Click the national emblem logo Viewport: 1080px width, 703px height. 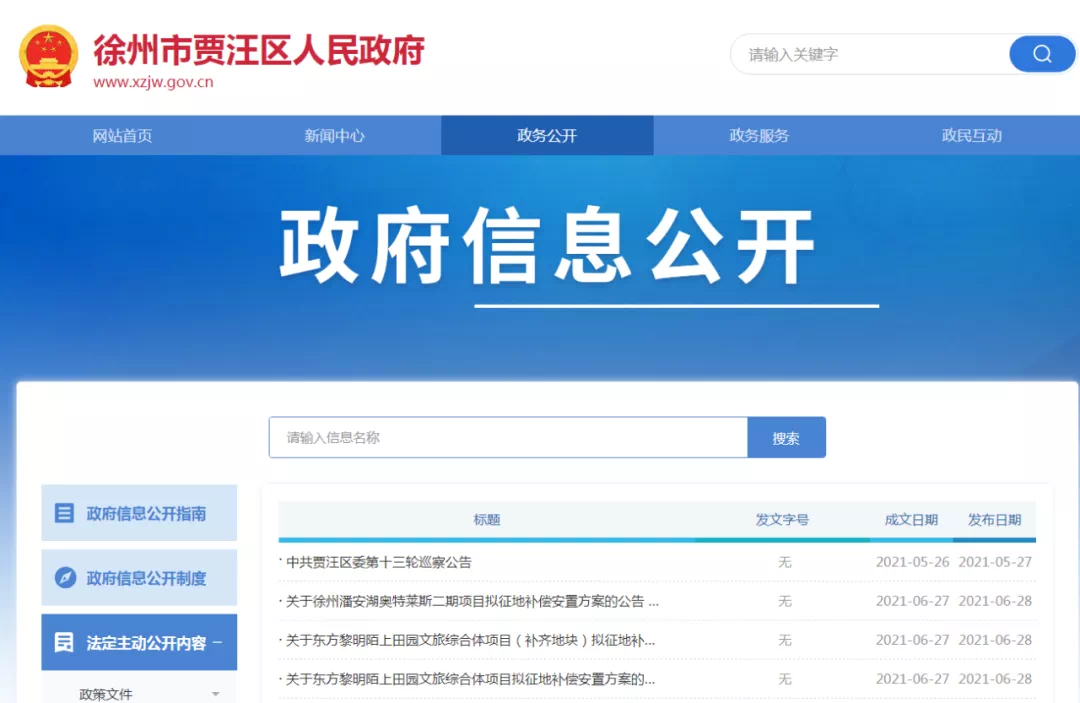pyautogui.click(x=48, y=56)
